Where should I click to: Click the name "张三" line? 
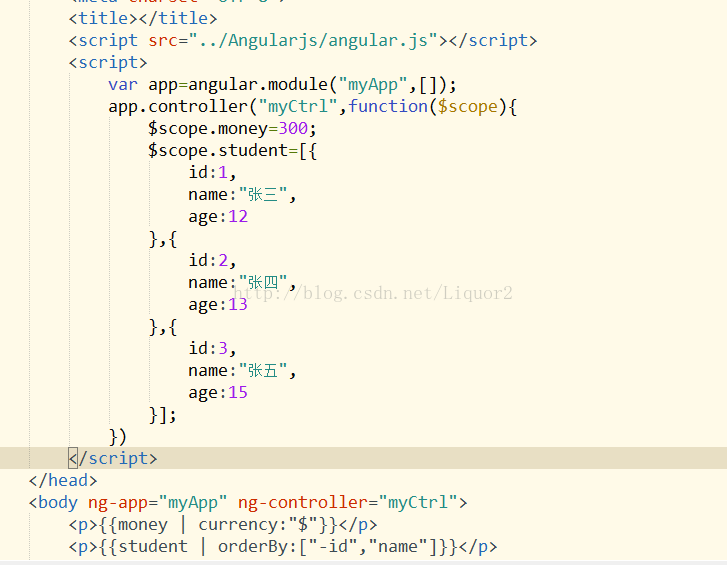tap(242, 195)
